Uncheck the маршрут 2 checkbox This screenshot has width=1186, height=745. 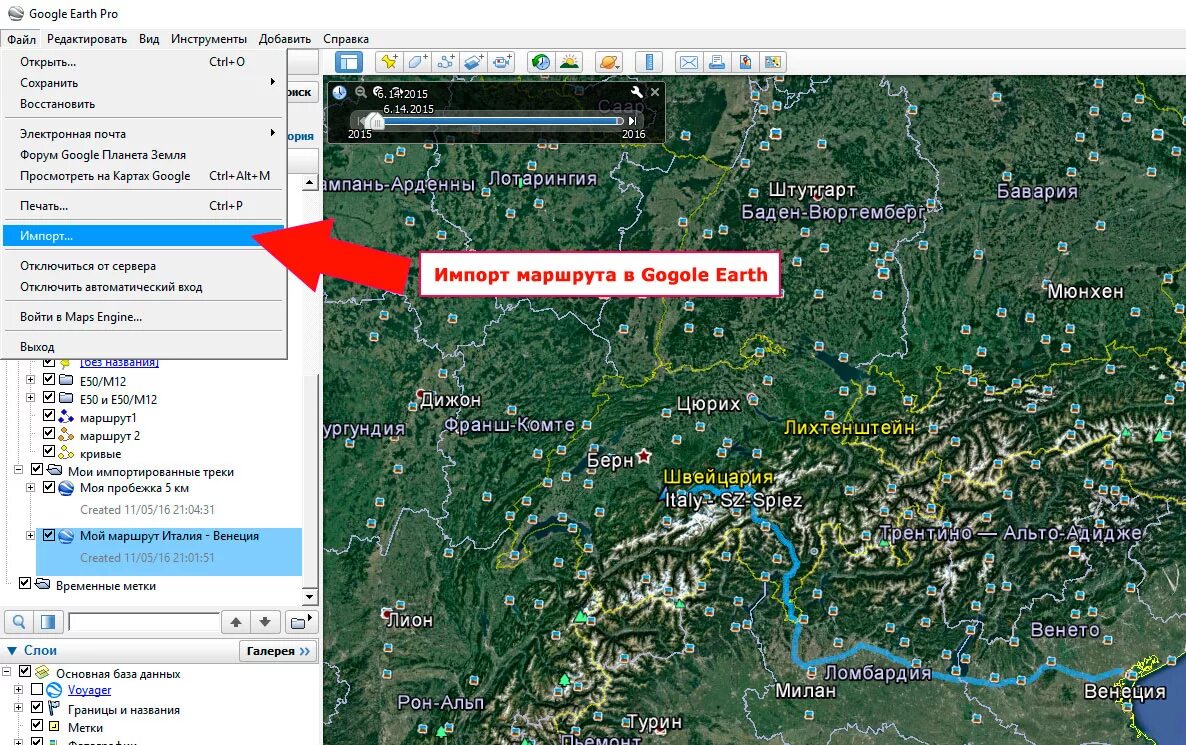(x=49, y=434)
